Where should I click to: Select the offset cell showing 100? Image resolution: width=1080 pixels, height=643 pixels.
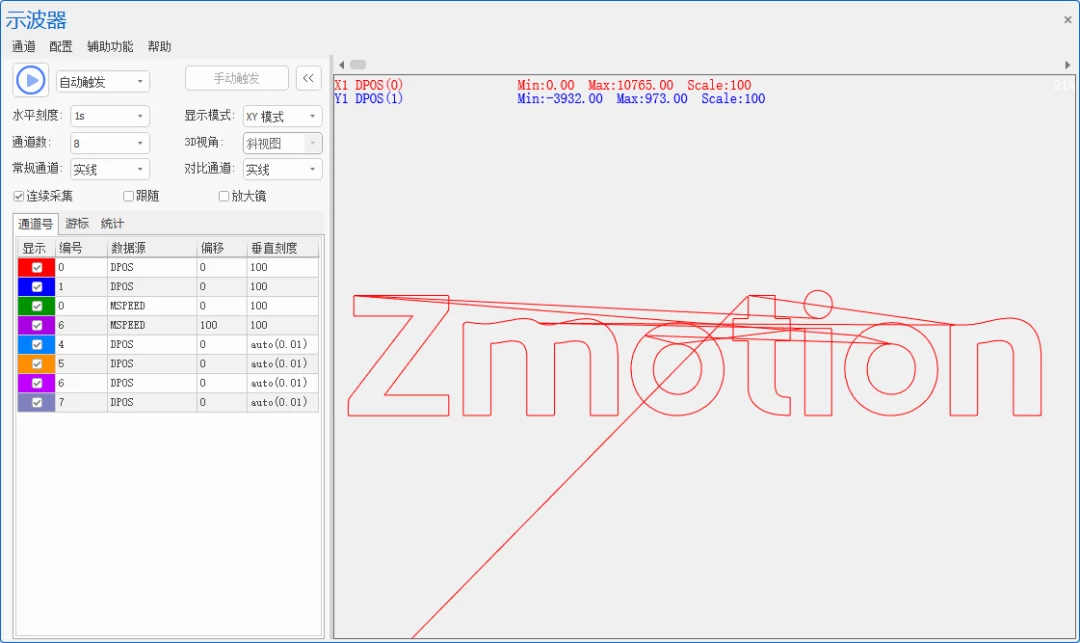222,325
